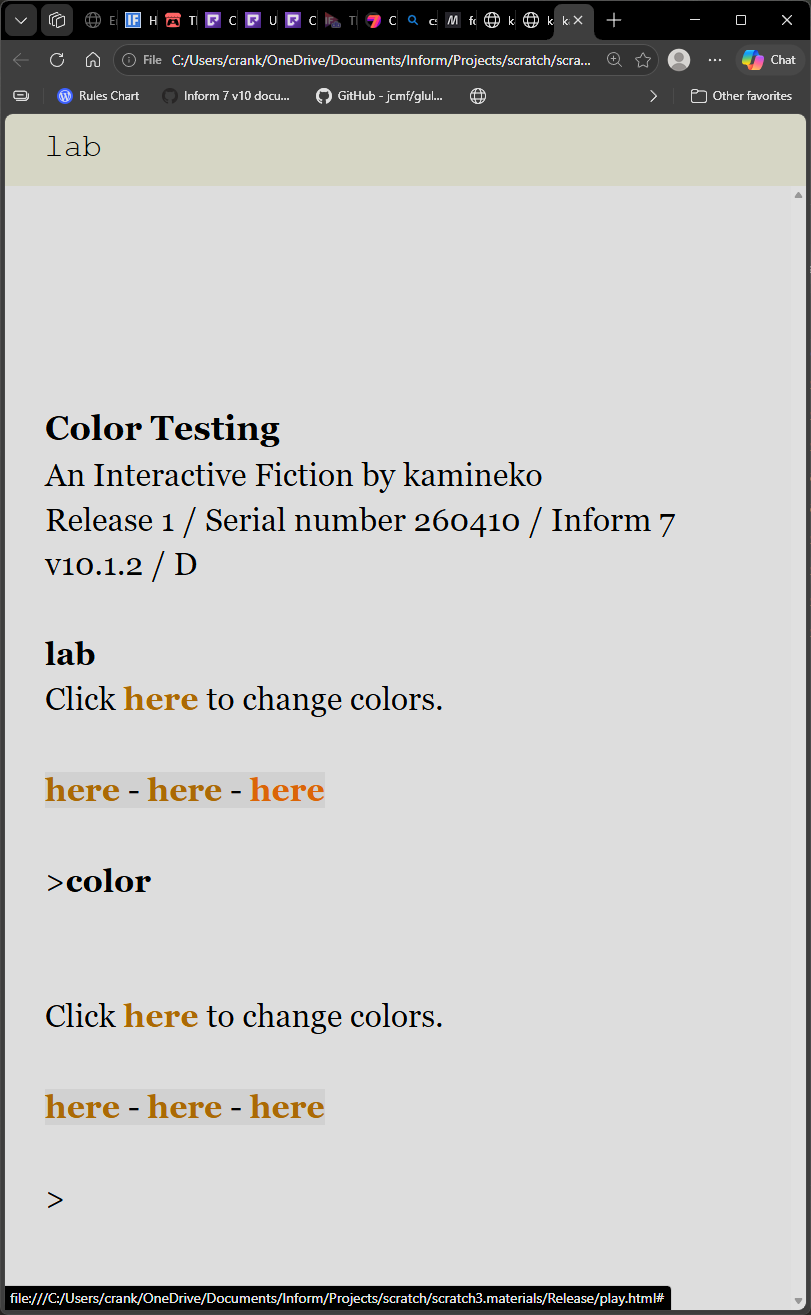Open Copilot Chat

click(x=770, y=60)
